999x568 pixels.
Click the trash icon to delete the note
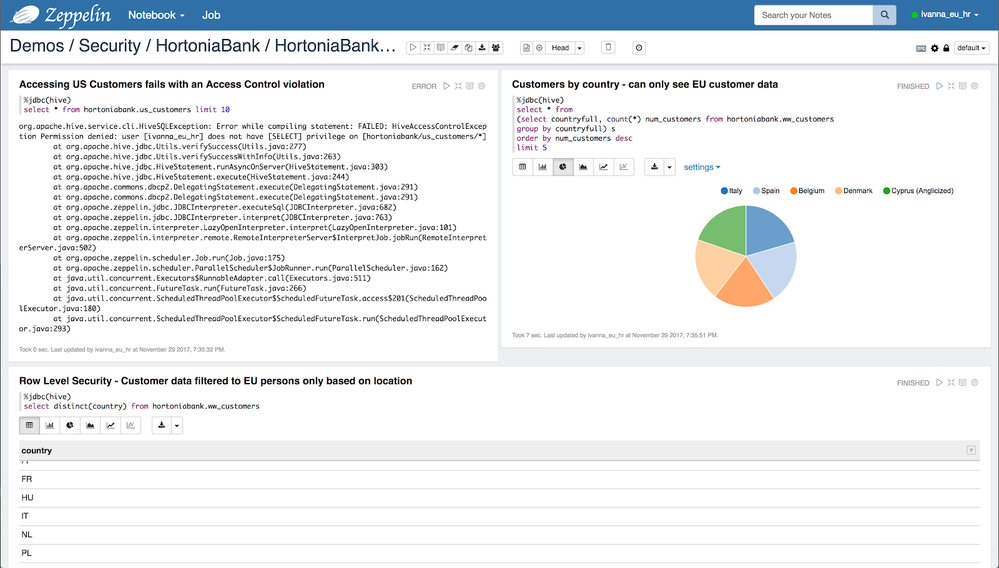608,48
